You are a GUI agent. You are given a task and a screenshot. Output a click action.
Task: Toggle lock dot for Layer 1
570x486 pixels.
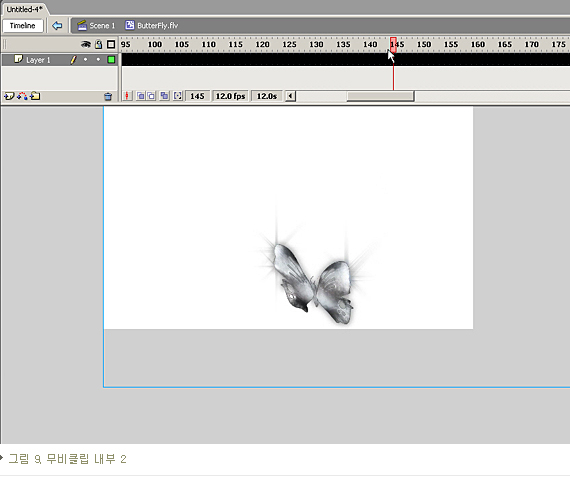(x=98, y=60)
